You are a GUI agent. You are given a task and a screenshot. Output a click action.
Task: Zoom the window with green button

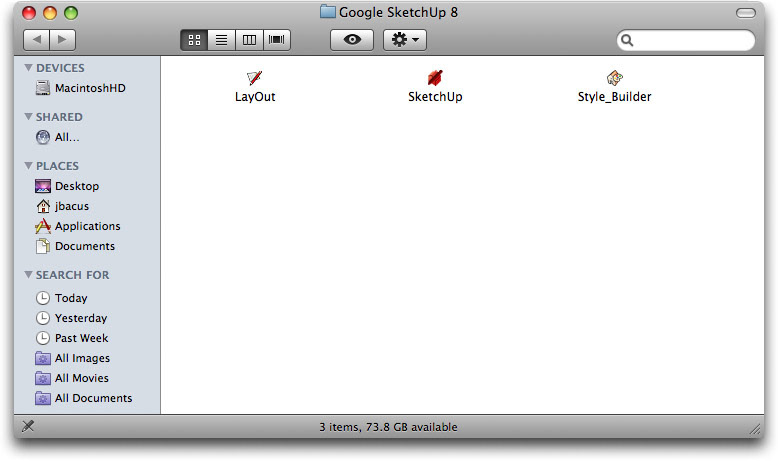[71, 13]
